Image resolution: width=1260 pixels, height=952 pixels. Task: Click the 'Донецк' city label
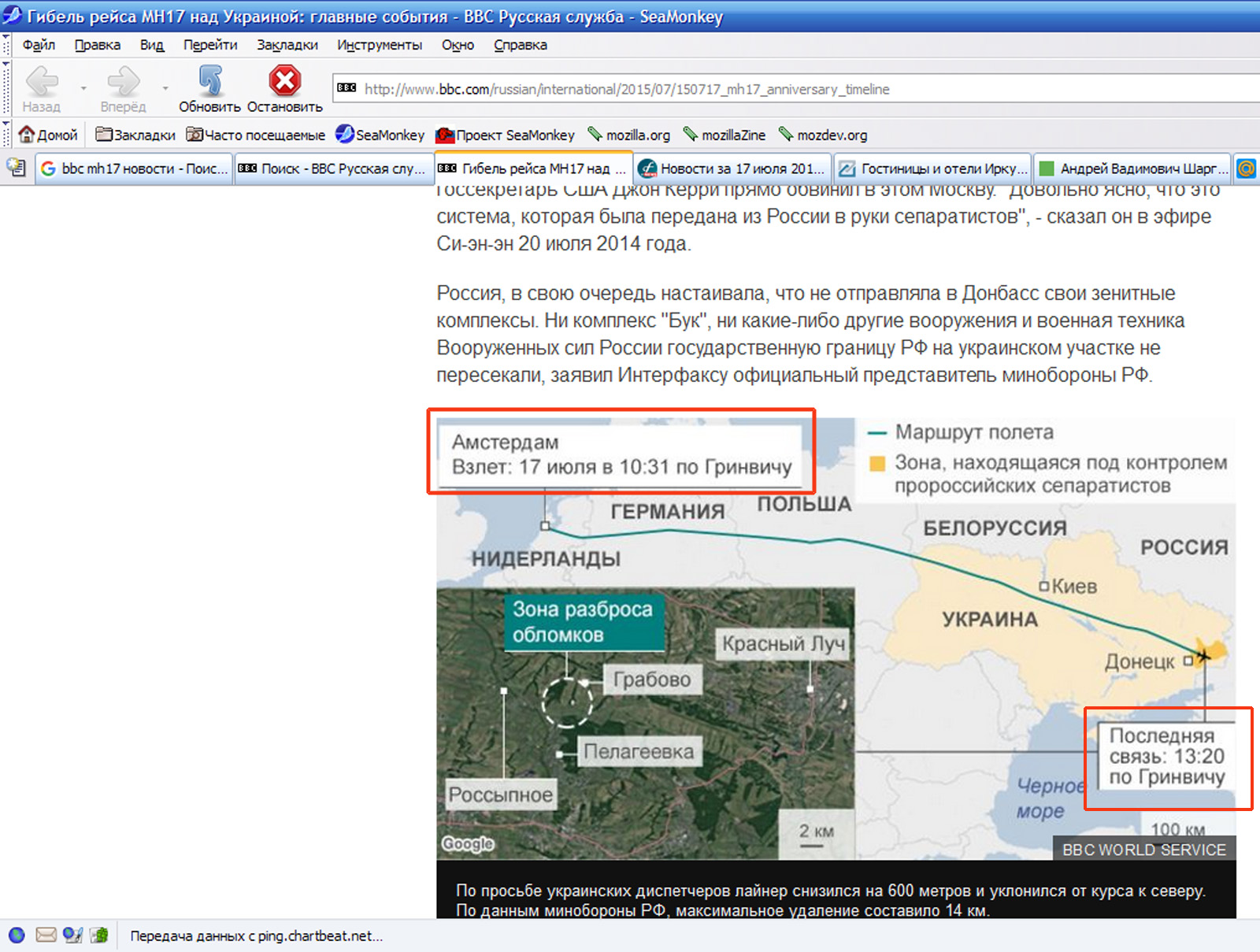pyautogui.click(x=1140, y=661)
